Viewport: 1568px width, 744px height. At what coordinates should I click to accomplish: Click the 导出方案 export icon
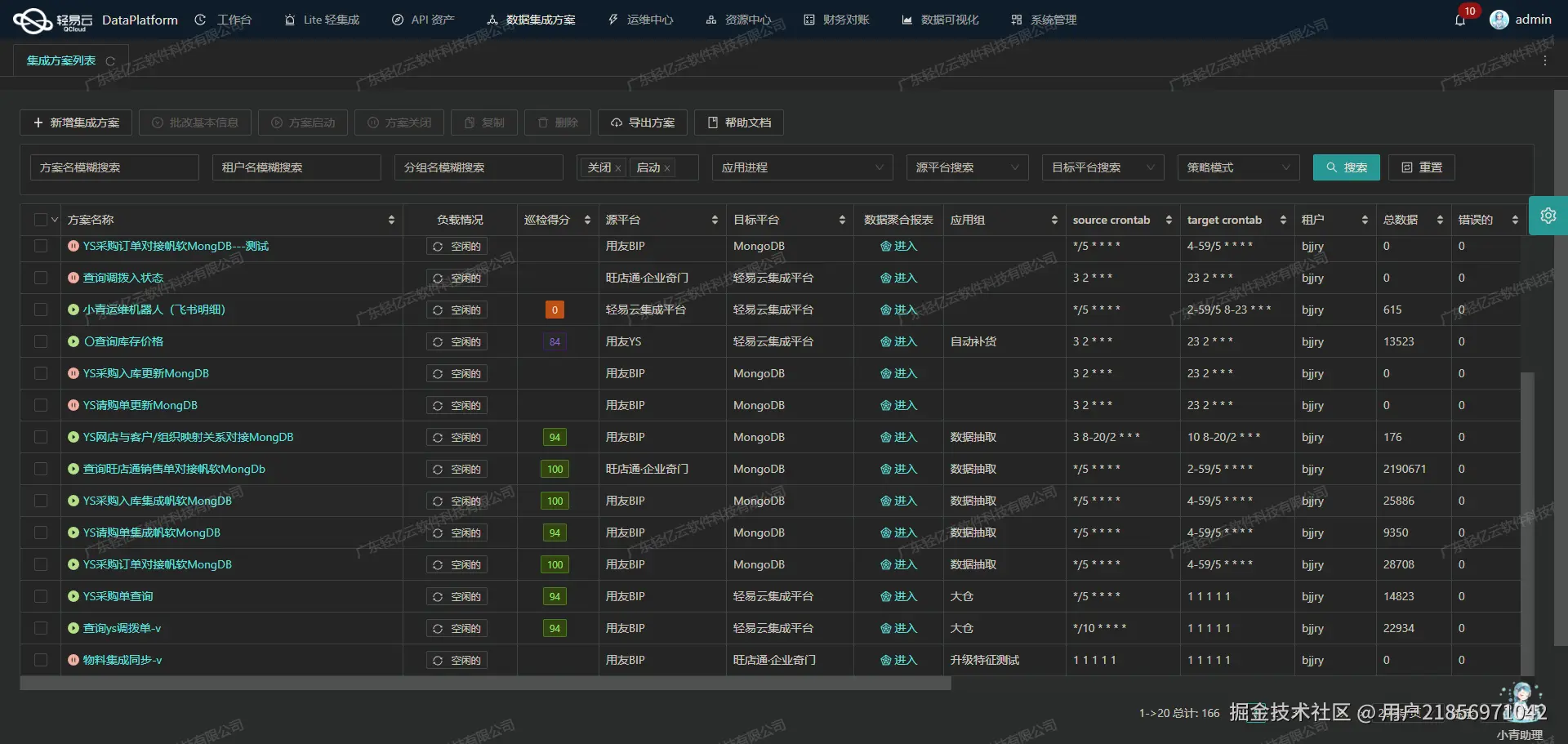click(617, 123)
